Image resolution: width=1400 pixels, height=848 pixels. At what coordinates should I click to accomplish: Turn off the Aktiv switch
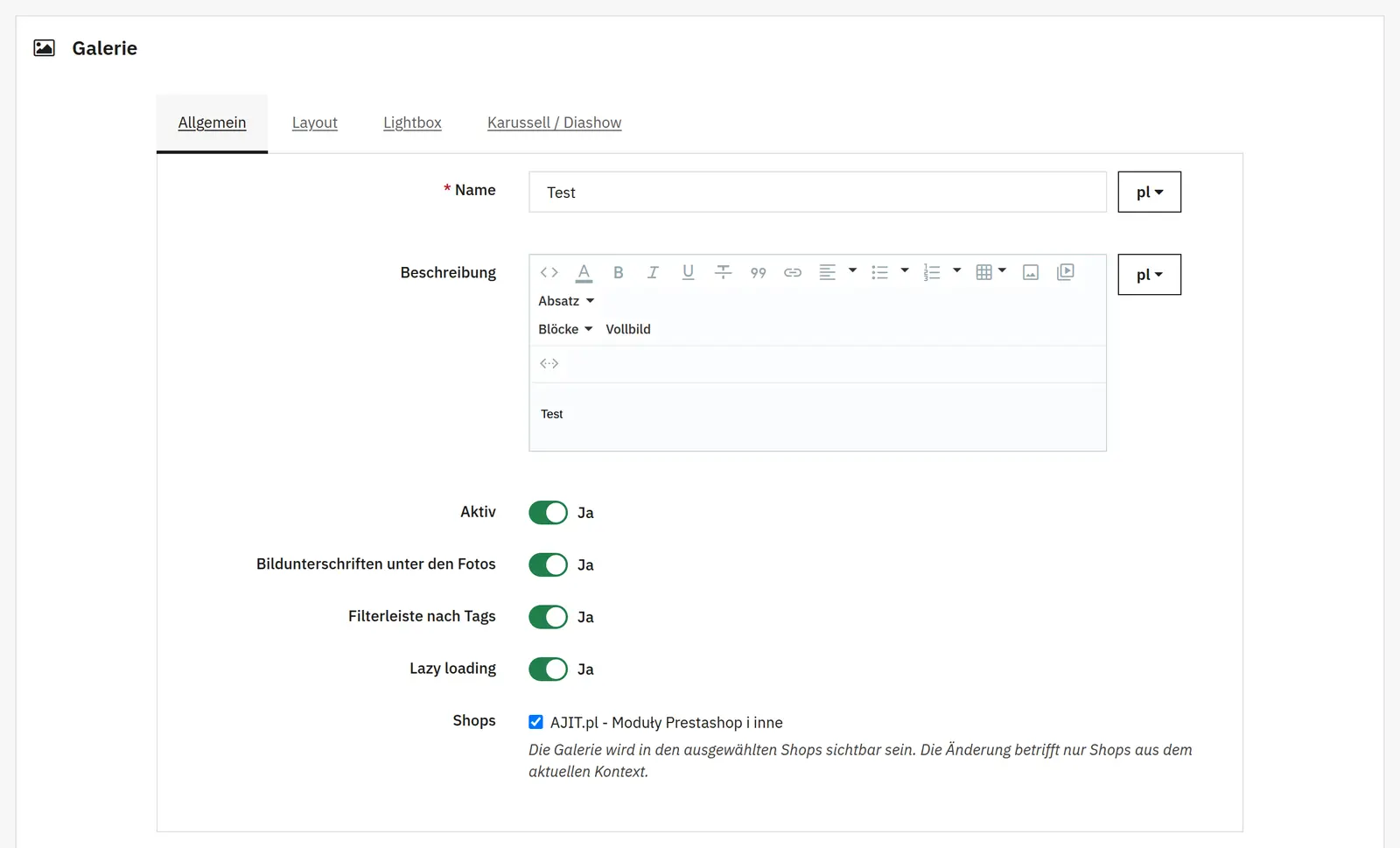point(549,513)
